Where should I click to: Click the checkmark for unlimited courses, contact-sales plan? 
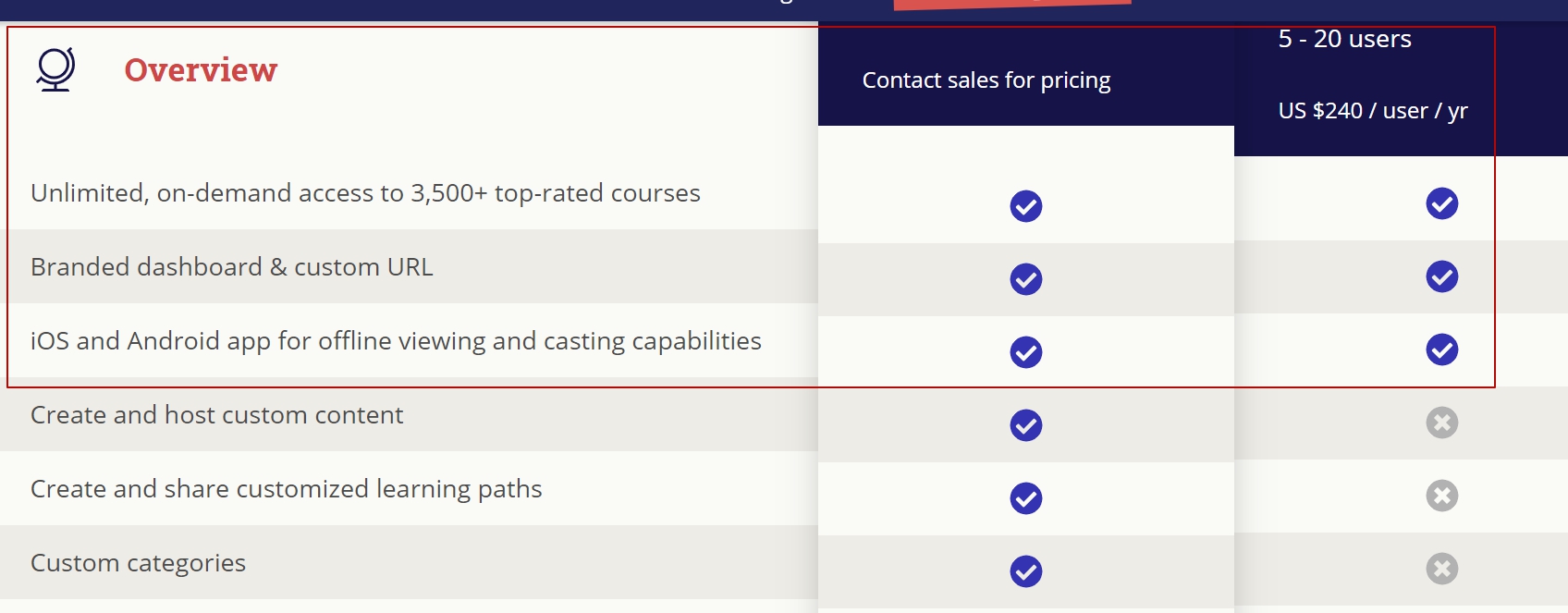[1025, 206]
